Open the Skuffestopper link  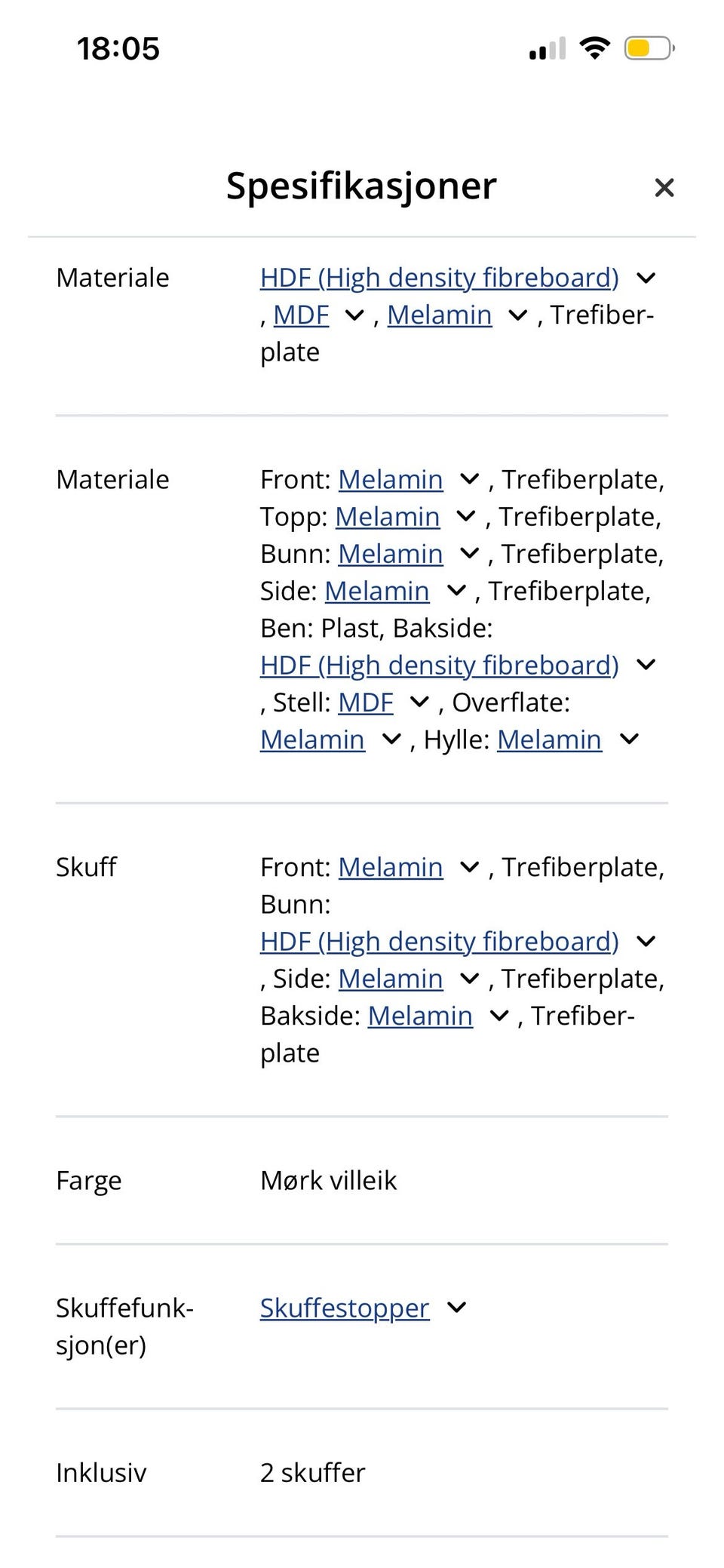[345, 1308]
